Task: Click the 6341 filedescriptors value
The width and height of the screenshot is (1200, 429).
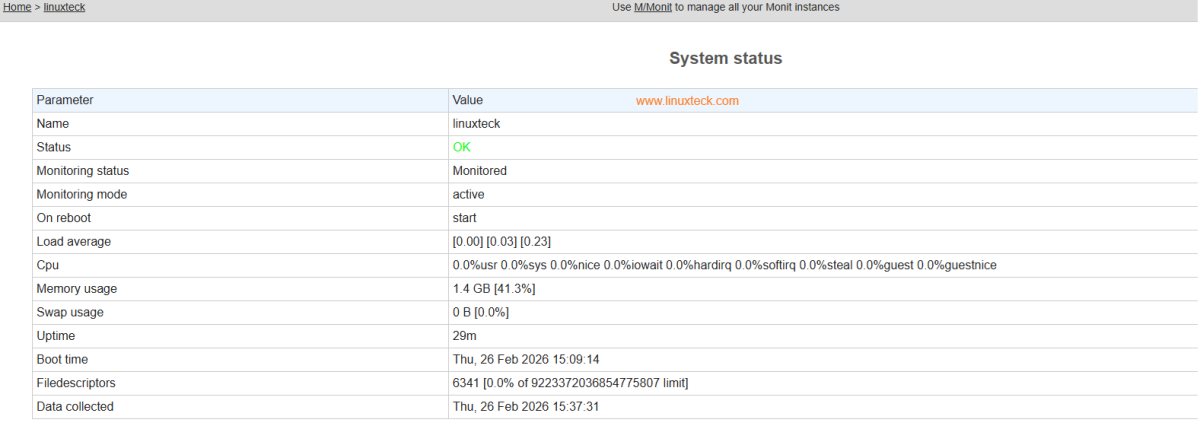Action: (571, 383)
